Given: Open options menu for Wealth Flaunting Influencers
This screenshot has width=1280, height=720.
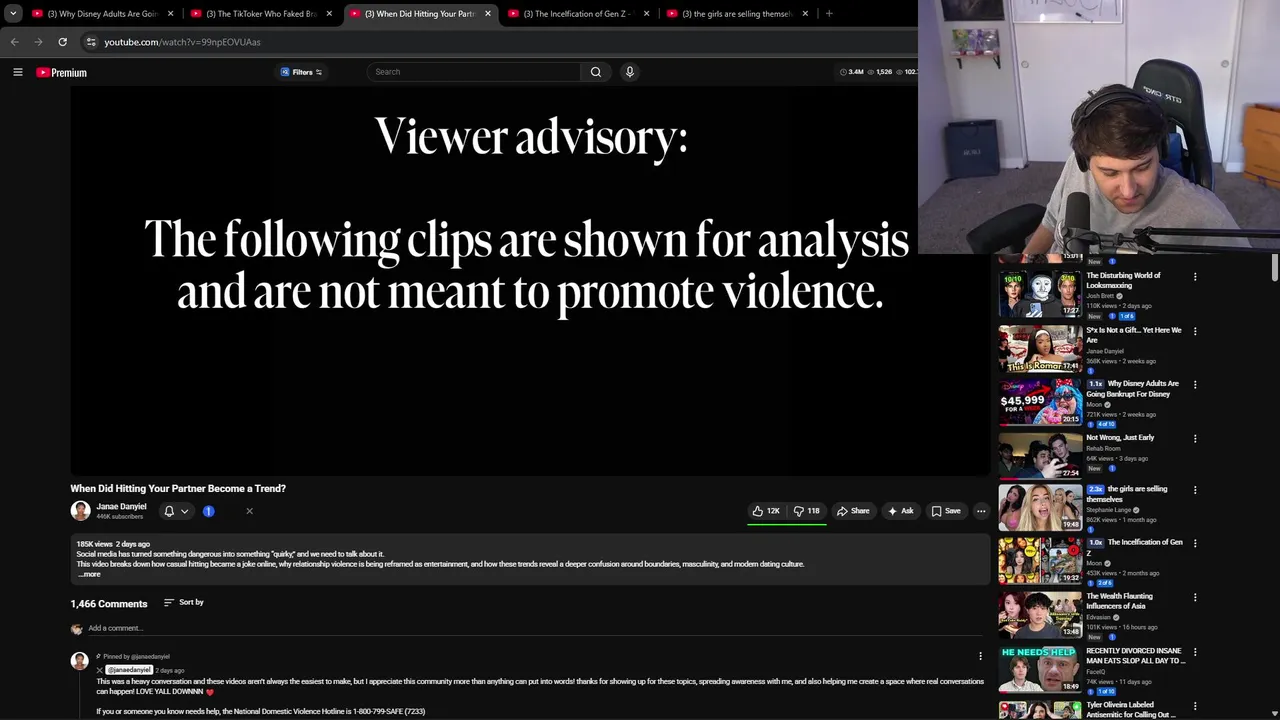Looking at the screenshot, I should pos(1195,599).
